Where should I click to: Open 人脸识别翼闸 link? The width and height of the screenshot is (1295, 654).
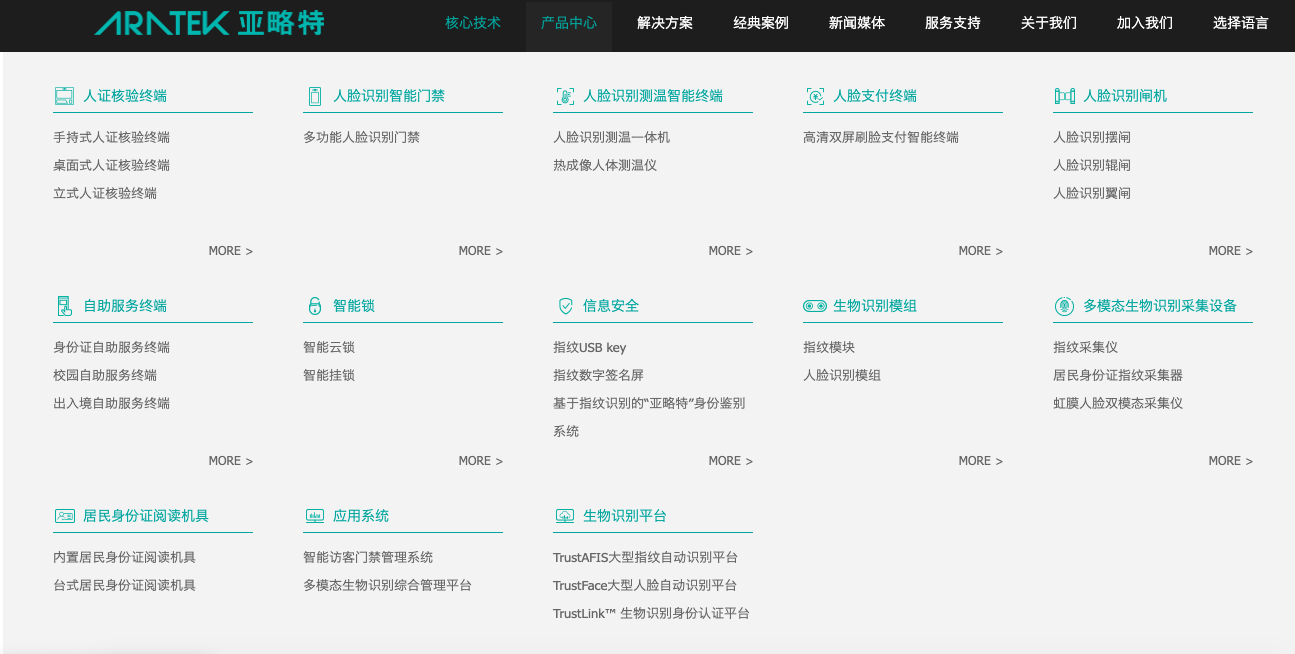click(1092, 193)
